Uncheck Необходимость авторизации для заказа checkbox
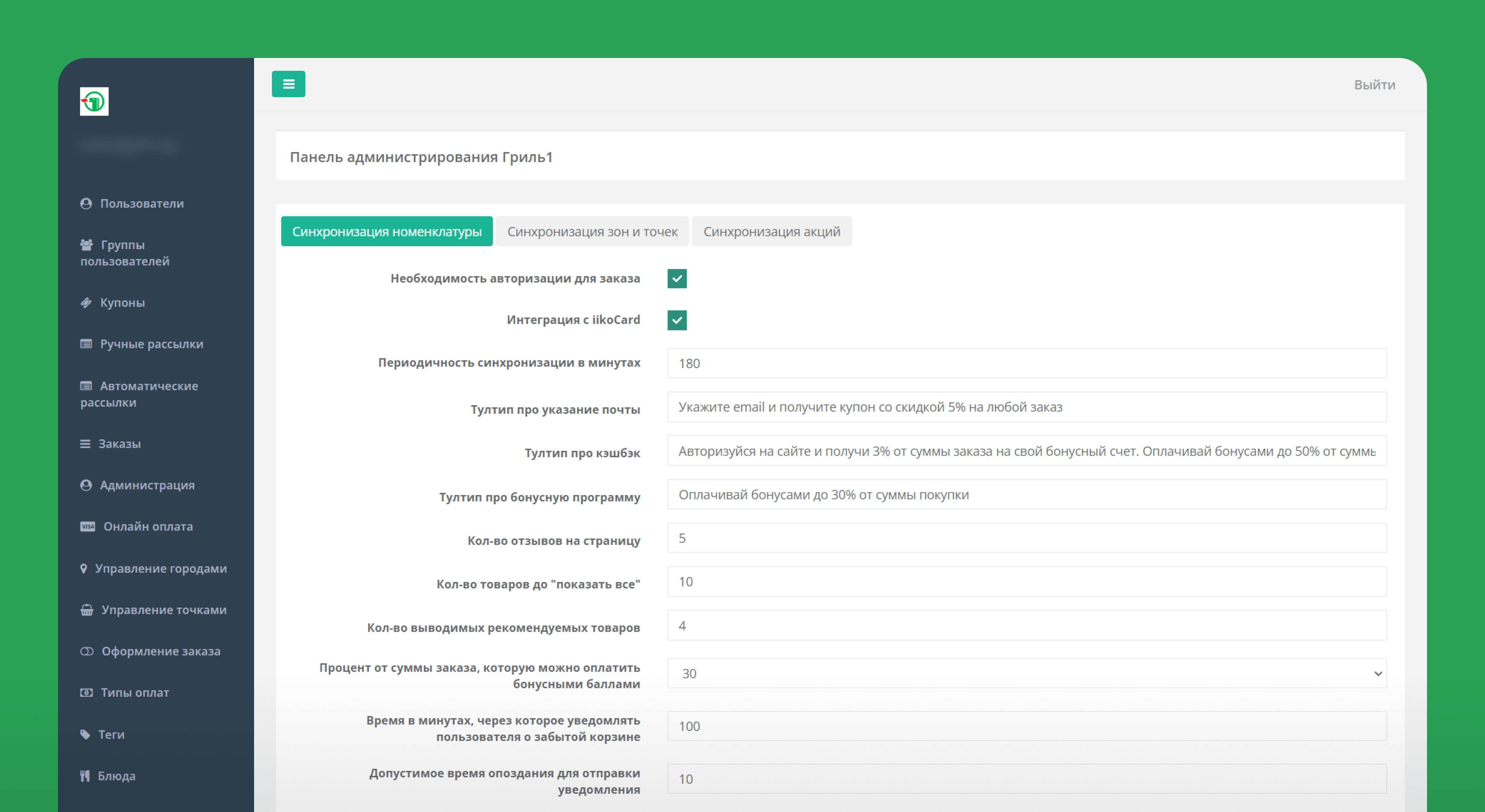Screen dimensions: 1485x812 (677, 278)
